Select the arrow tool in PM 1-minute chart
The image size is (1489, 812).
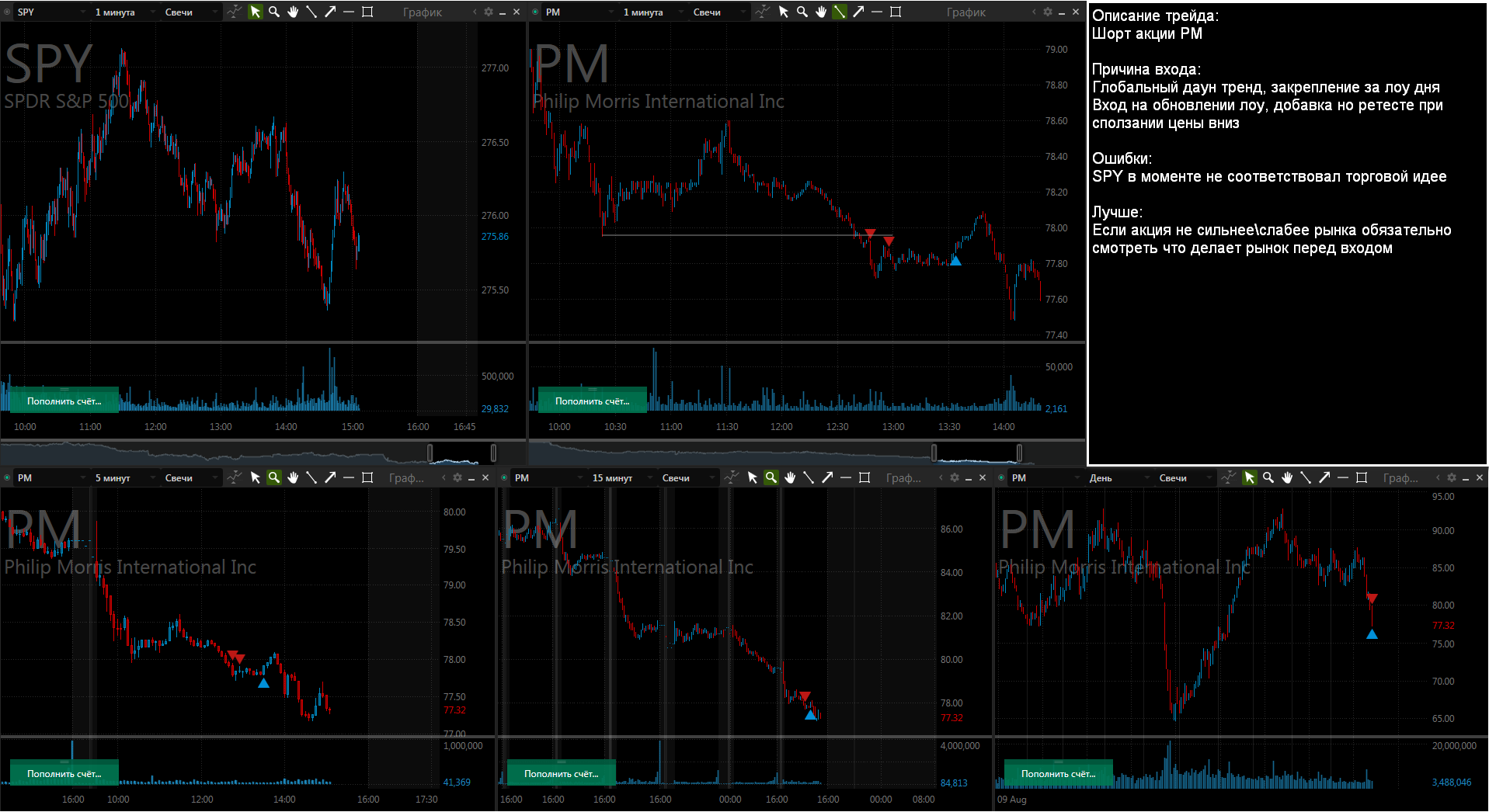coord(858,12)
